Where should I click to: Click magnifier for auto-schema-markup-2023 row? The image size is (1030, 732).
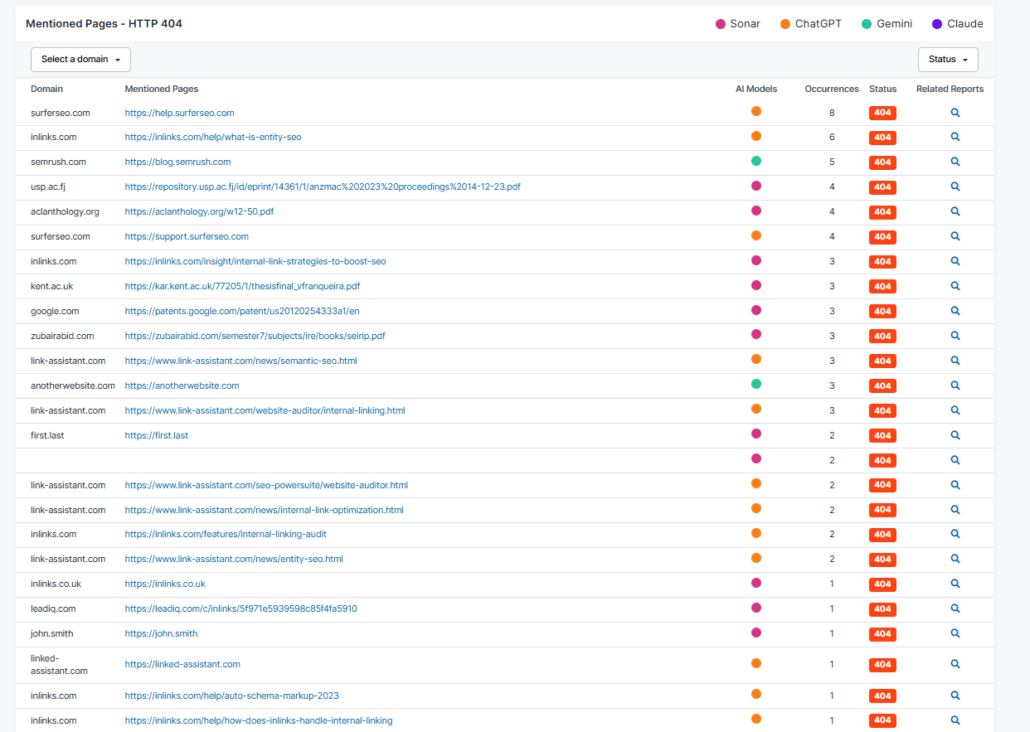point(955,696)
